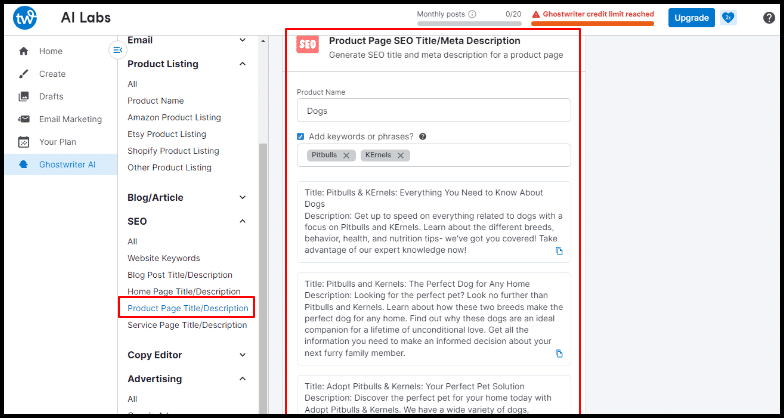Screen dimensions: 784x418
Task: Click the keywords help tooltip icon
Action: (422, 136)
